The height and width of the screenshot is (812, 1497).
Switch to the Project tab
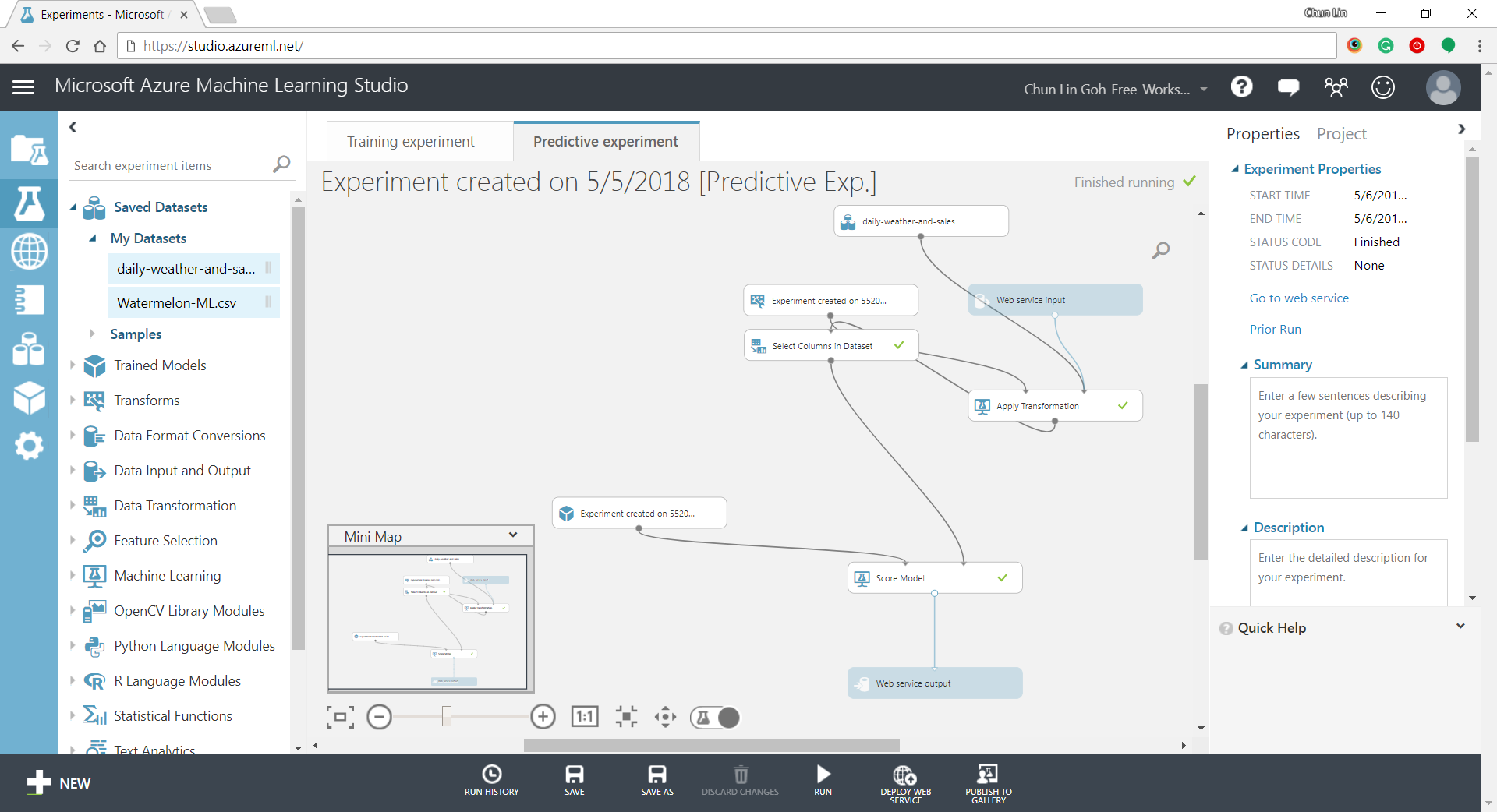[1341, 134]
